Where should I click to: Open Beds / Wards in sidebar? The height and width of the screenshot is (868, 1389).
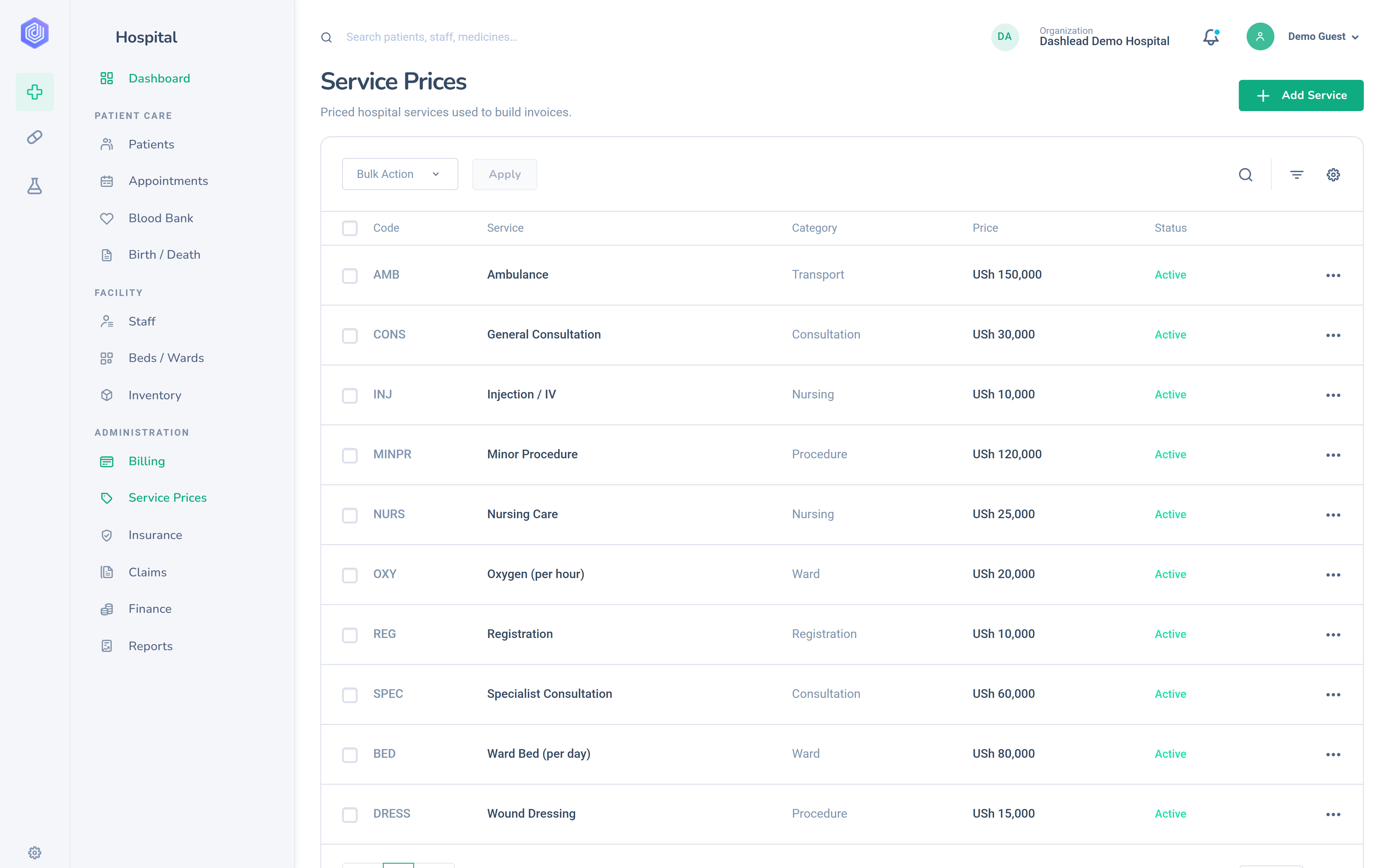coord(166,358)
